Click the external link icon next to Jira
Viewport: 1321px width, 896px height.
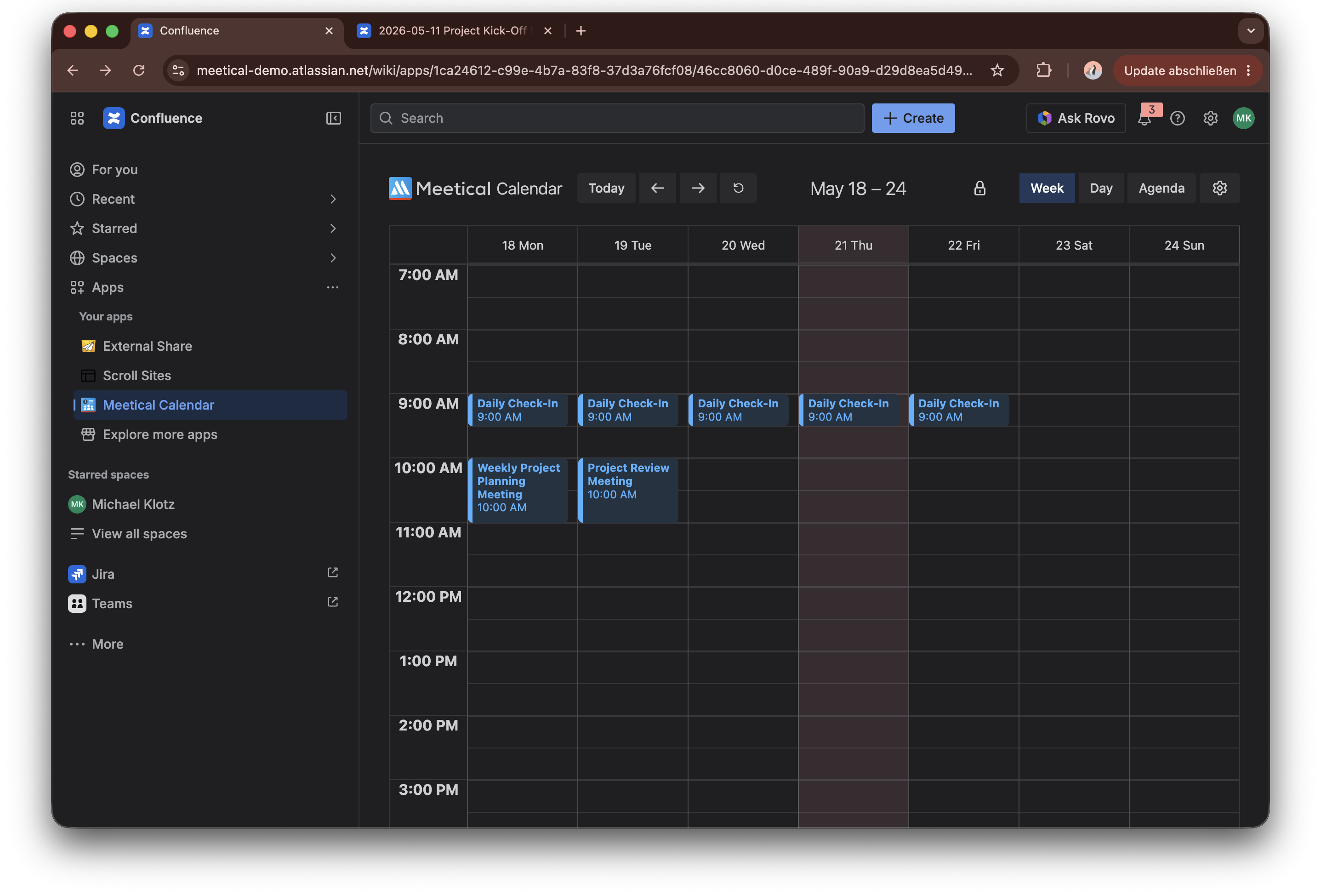tap(332, 572)
